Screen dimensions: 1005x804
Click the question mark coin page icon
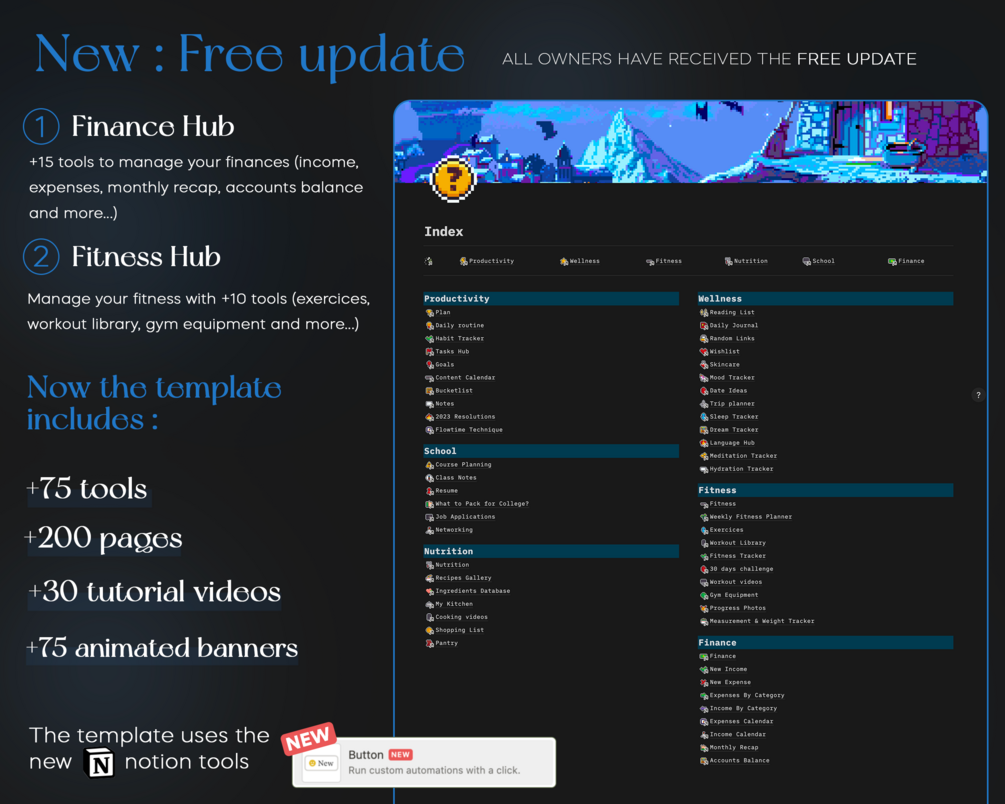453,179
